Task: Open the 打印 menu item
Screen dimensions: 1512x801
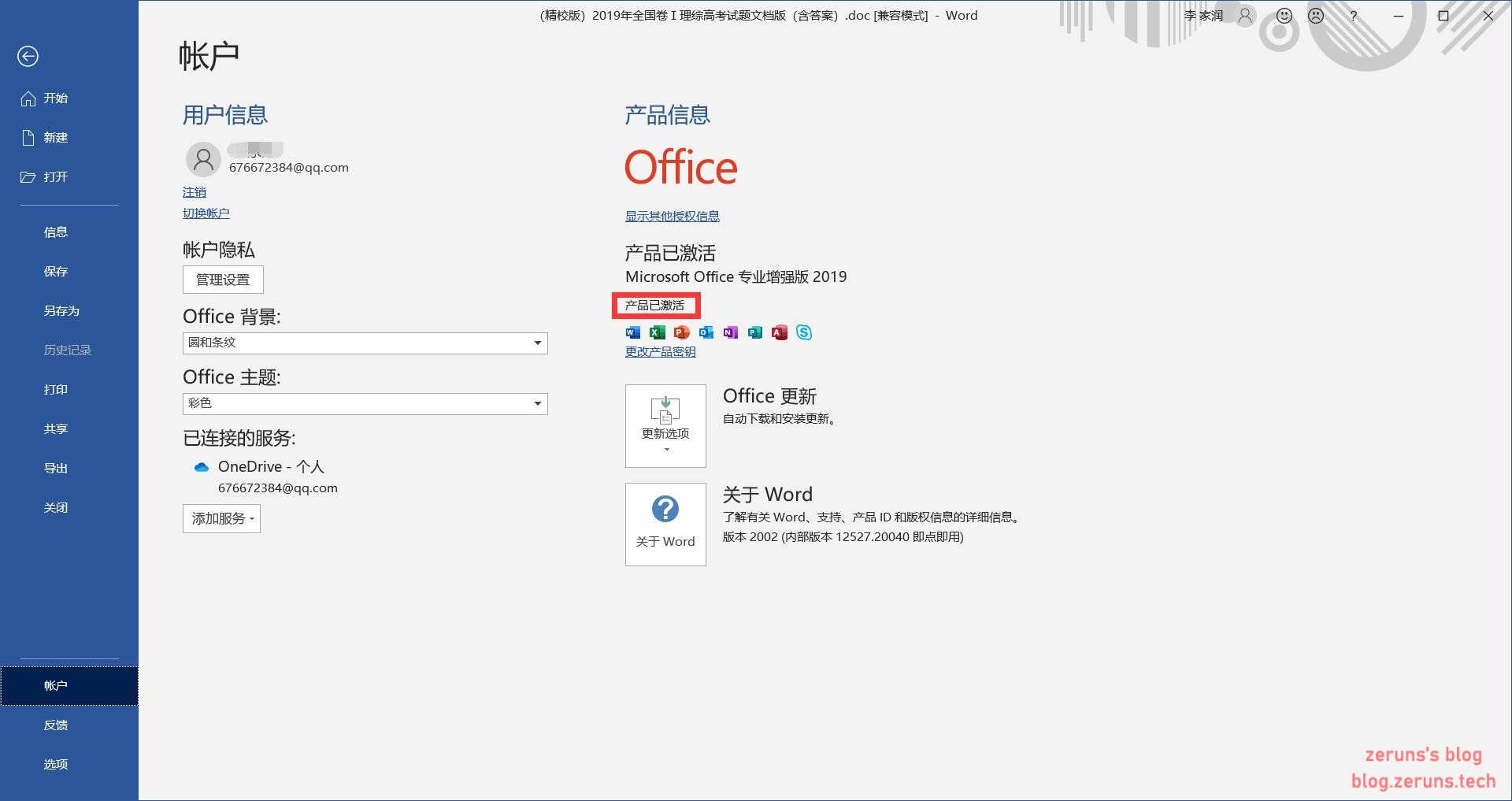Action: coord(56,390)
